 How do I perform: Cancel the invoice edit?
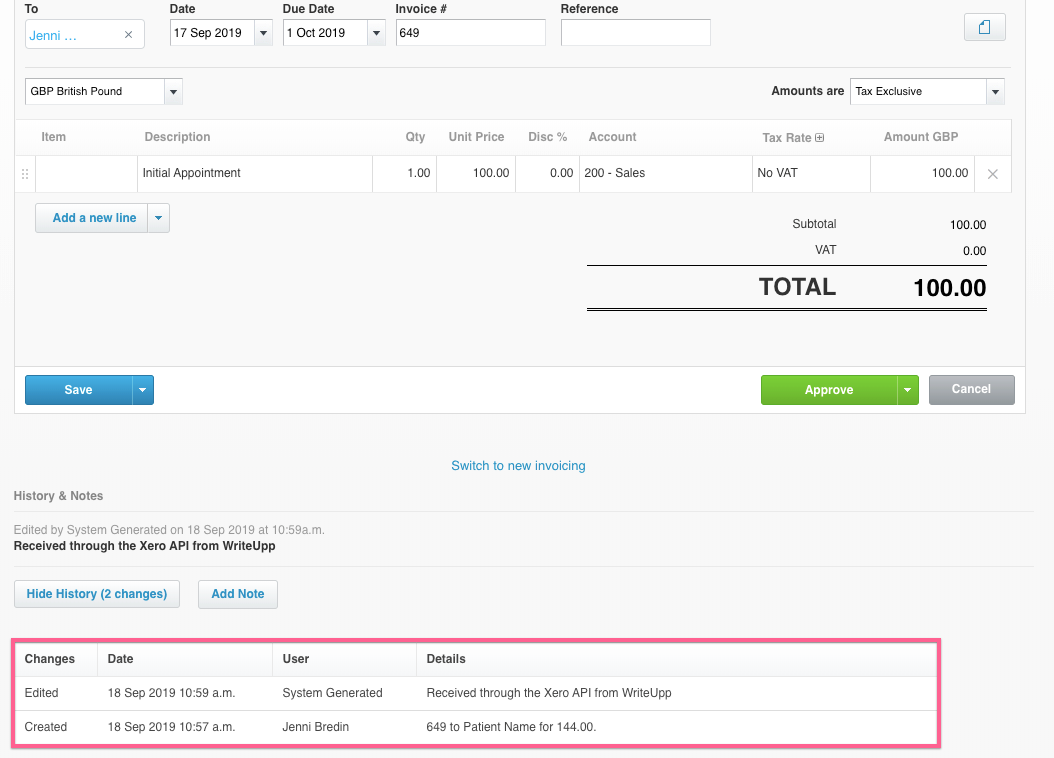[971, 389]
